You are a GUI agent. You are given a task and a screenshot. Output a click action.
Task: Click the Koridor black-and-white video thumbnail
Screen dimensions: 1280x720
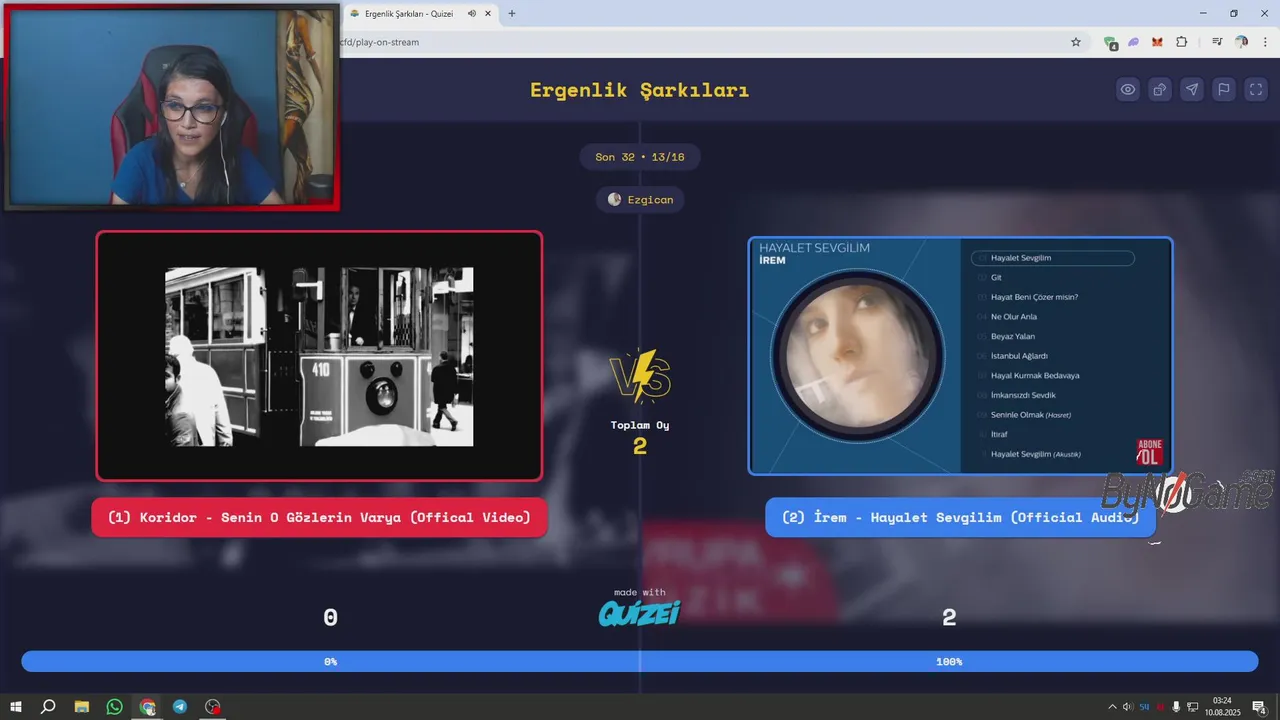(319, 356)
